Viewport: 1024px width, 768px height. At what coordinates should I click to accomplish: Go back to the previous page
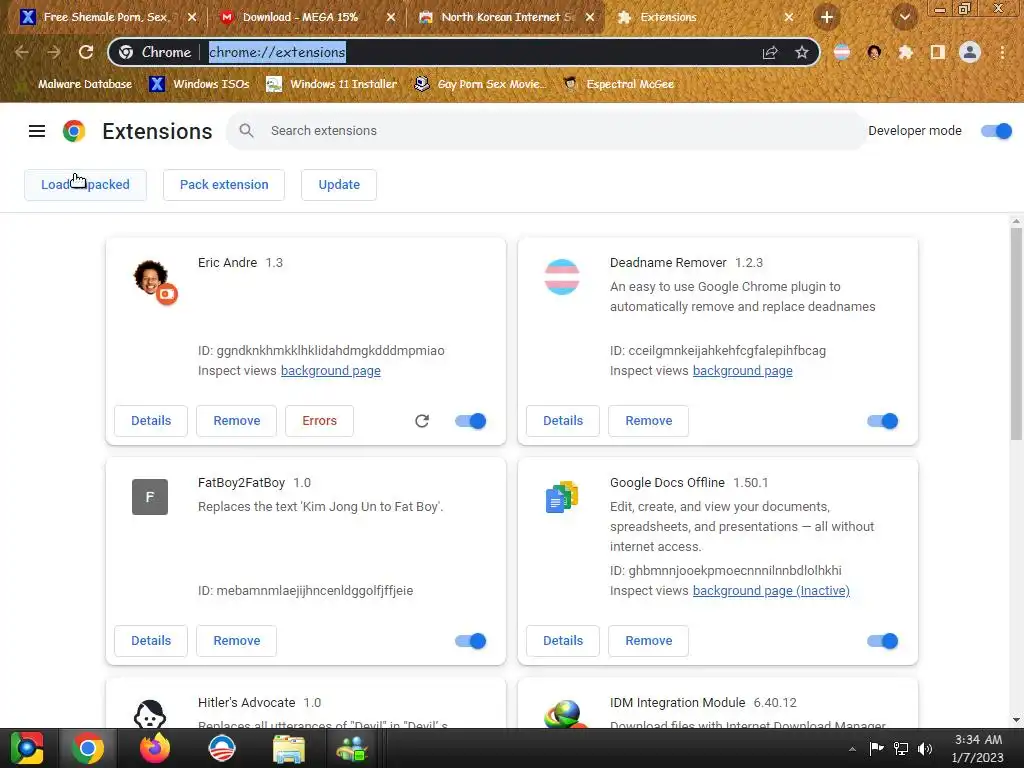click(22, 52)
